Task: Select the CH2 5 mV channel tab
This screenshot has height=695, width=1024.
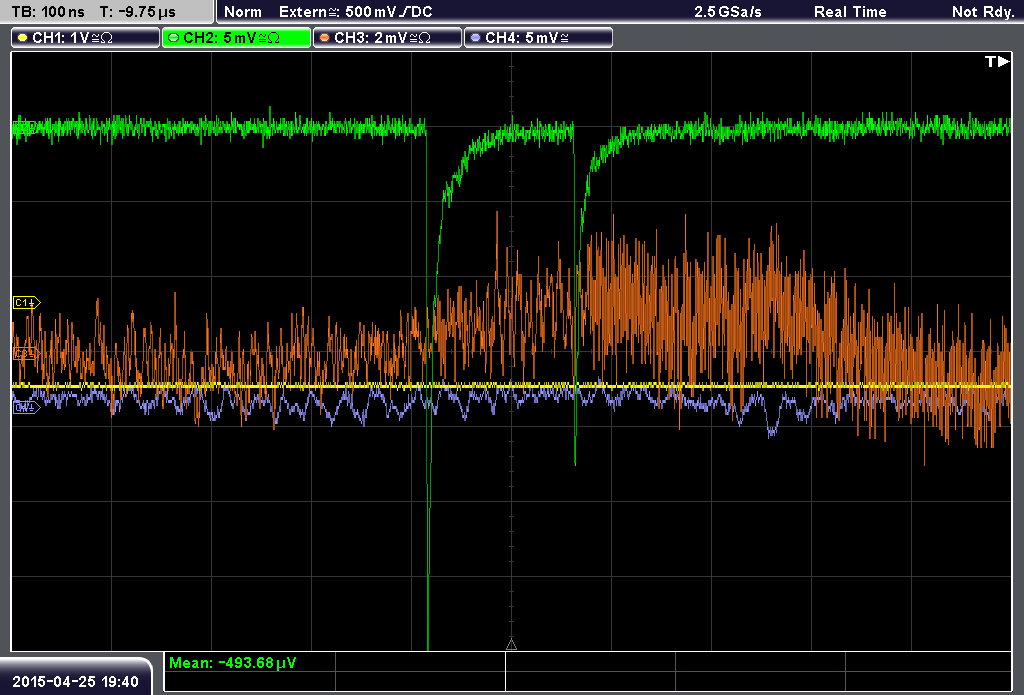Action: (236, 38)
